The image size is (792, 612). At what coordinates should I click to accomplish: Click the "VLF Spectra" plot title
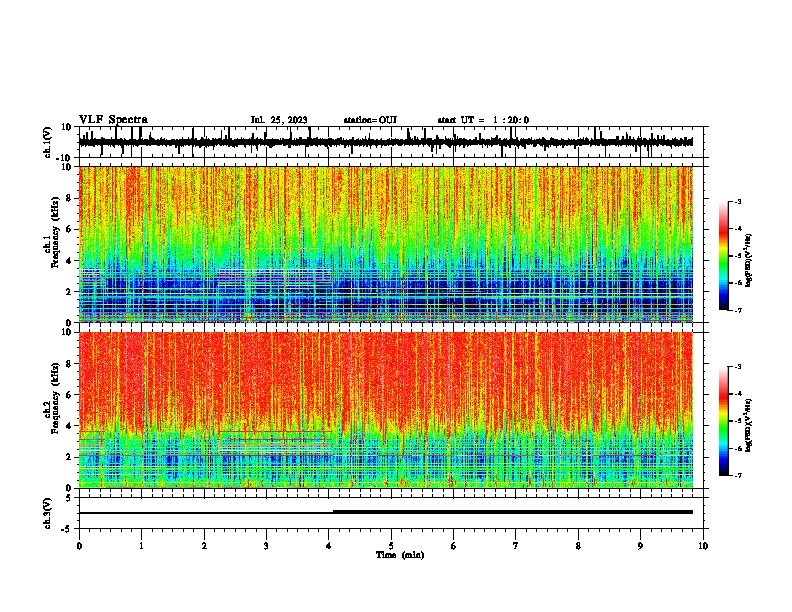coord(113,120)
